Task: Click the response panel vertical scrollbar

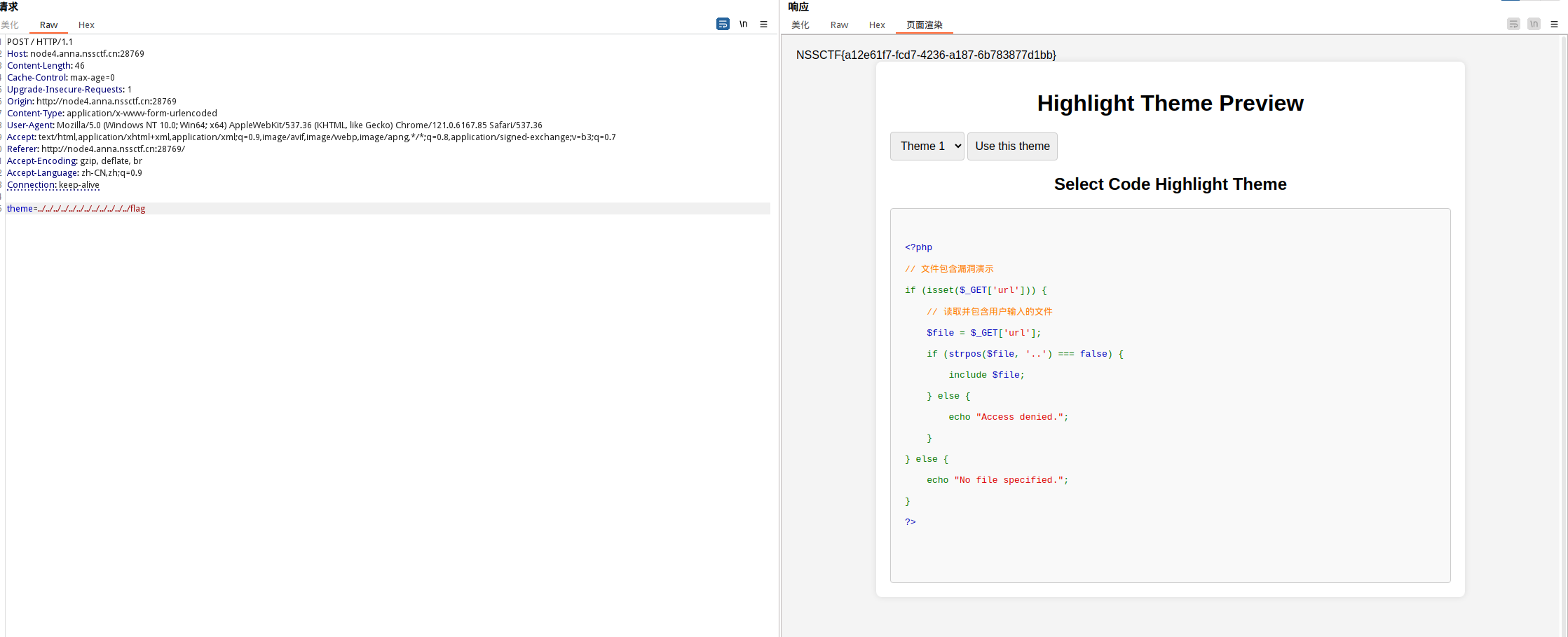Action: click(x=1563, y=280)
